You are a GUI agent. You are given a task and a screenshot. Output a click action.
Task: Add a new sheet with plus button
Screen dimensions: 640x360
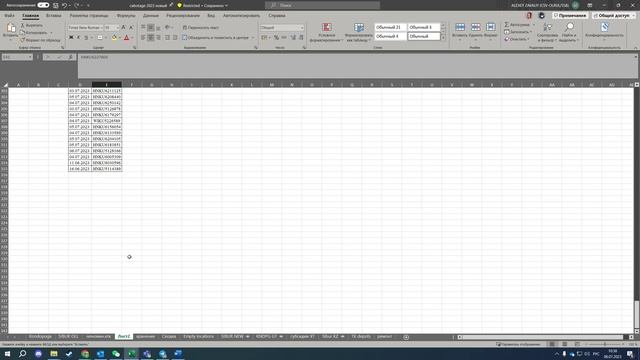(x=406, y=337)
